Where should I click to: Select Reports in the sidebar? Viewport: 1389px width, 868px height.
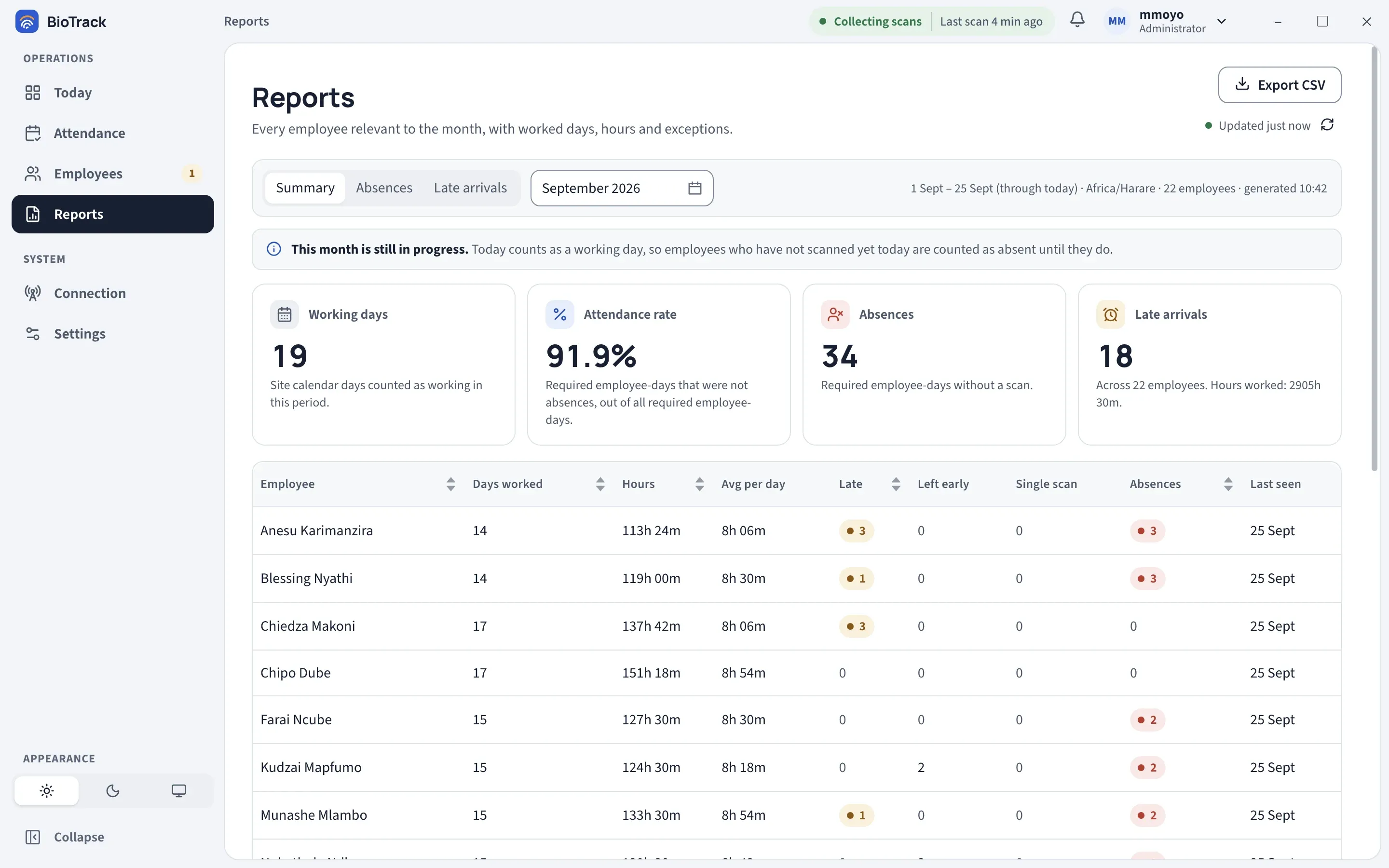(112, 214)
